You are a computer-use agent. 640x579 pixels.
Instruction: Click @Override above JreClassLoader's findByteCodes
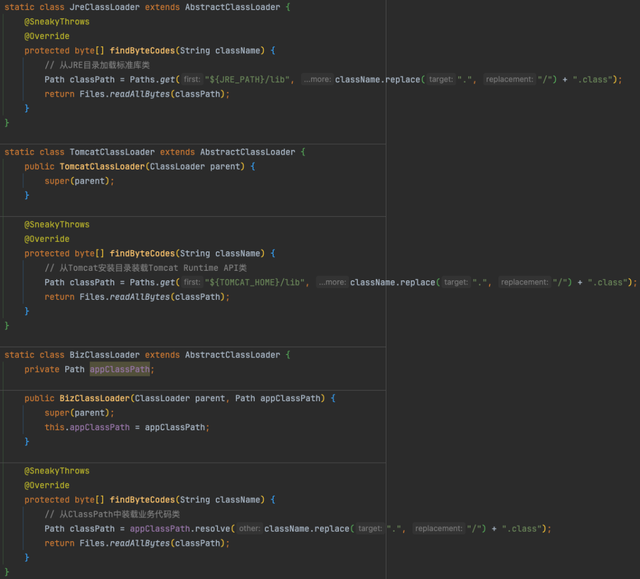[47, 36]
